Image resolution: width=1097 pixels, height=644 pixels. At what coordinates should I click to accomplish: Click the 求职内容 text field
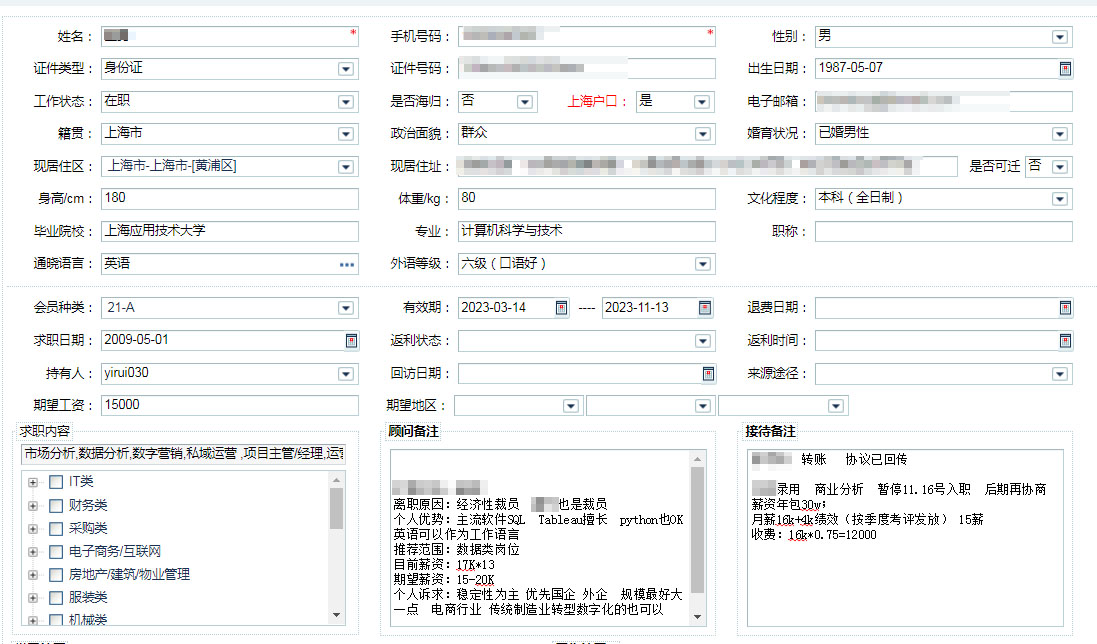coord(183,454)
